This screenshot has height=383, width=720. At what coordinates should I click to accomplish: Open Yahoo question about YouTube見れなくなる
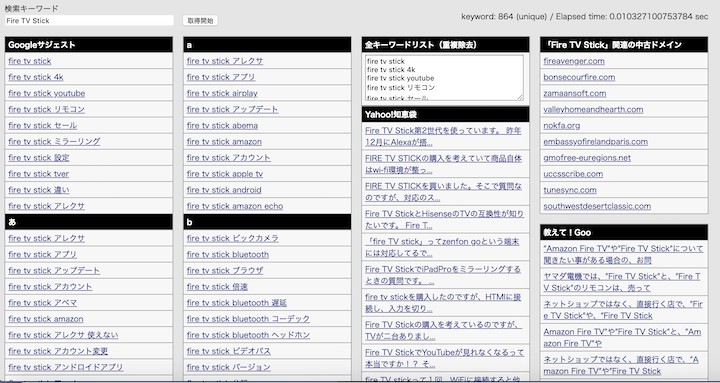(444, 358)
